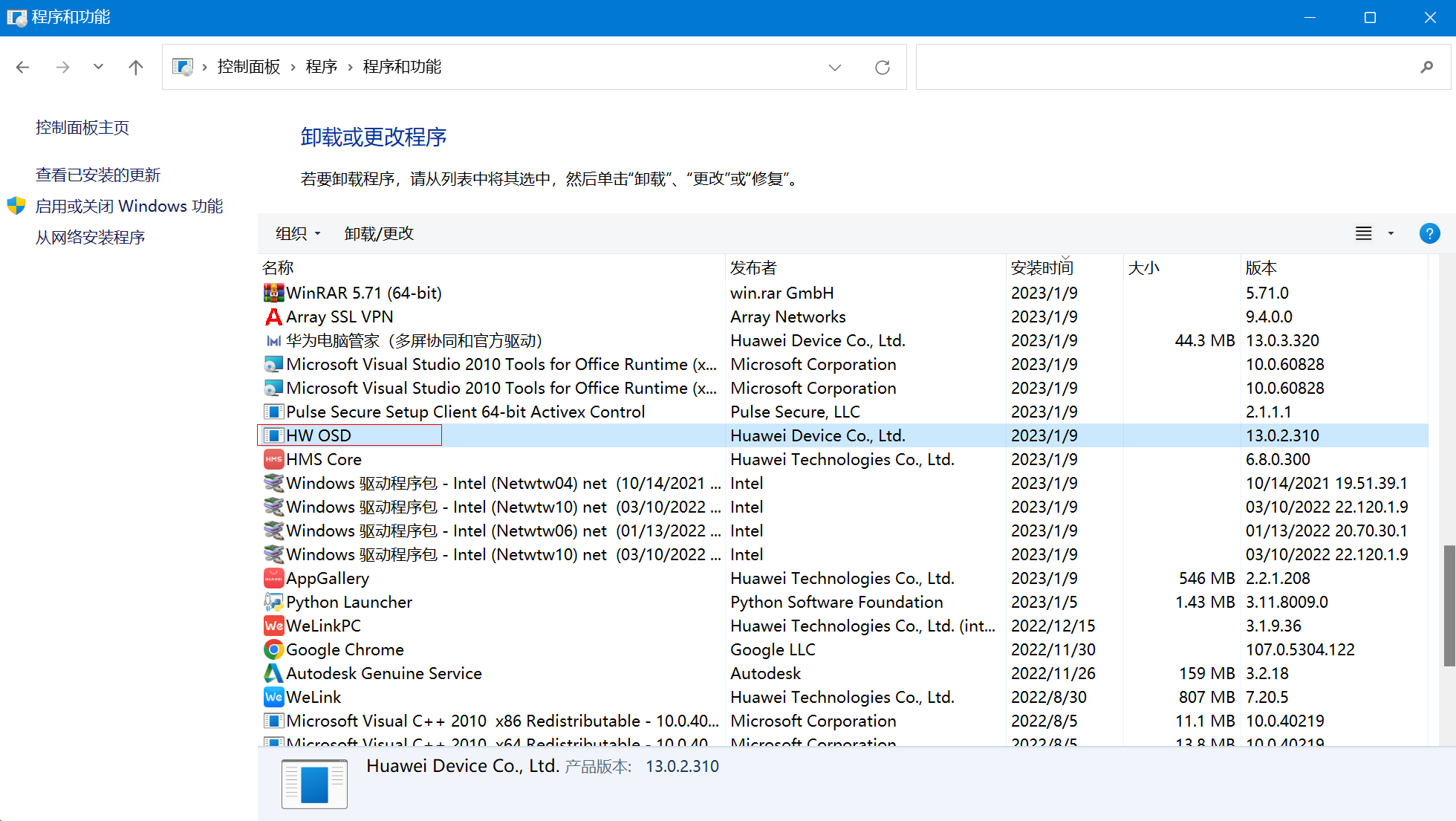This screenshot has height=821, width=1456.
Task: Click version 107.0.5304.122 cell
Action: 1300,649
